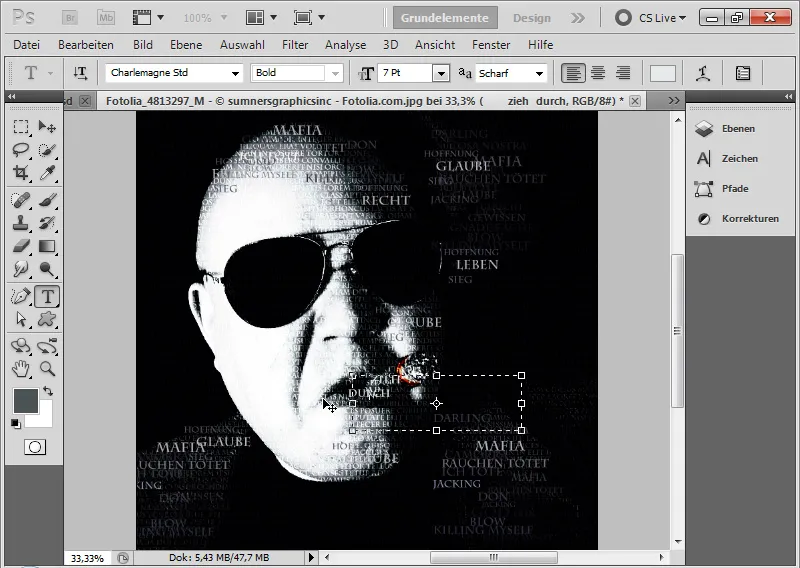Click the text color swatch in options bar
Screen dimensions: 800x568
[x=662, y=73]
